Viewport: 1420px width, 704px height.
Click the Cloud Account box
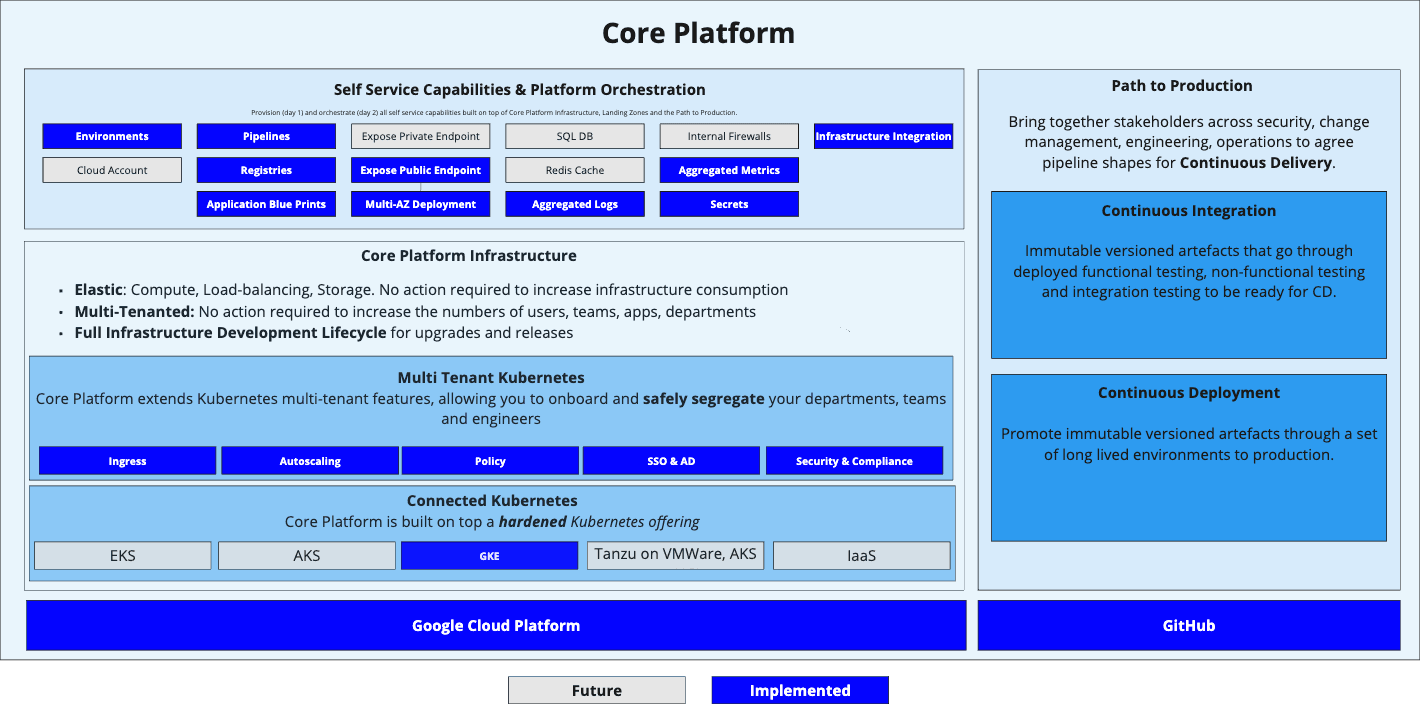pos(112,170)
